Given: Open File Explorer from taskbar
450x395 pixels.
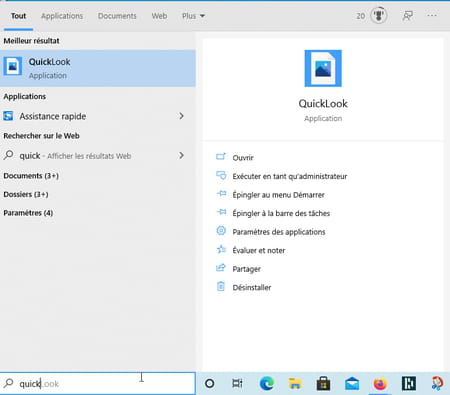Looking at the screenshot, I should coord(295,383).
